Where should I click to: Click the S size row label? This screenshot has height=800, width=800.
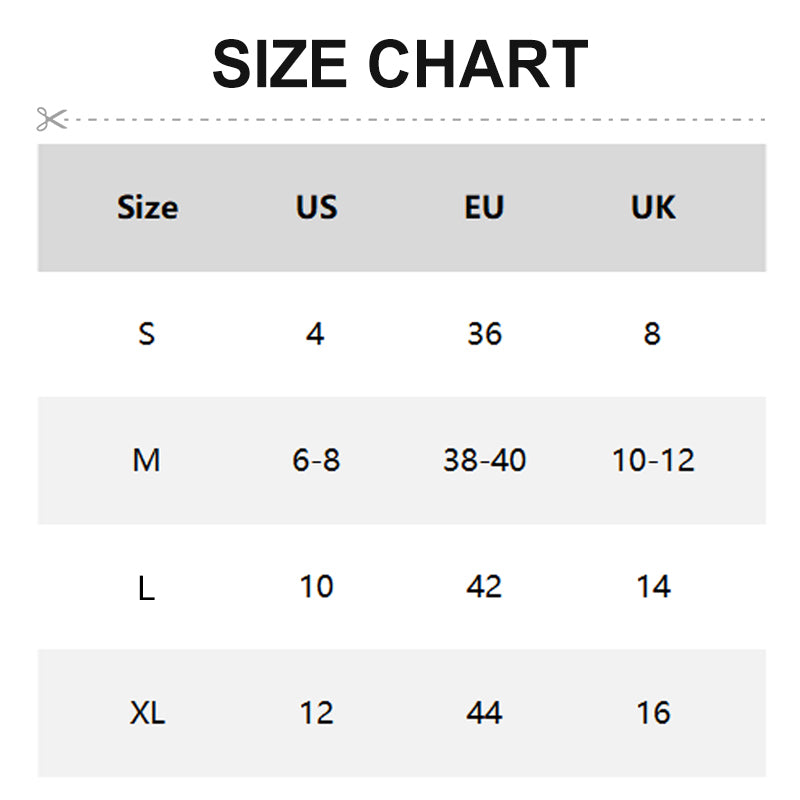[x=147, y=334]
